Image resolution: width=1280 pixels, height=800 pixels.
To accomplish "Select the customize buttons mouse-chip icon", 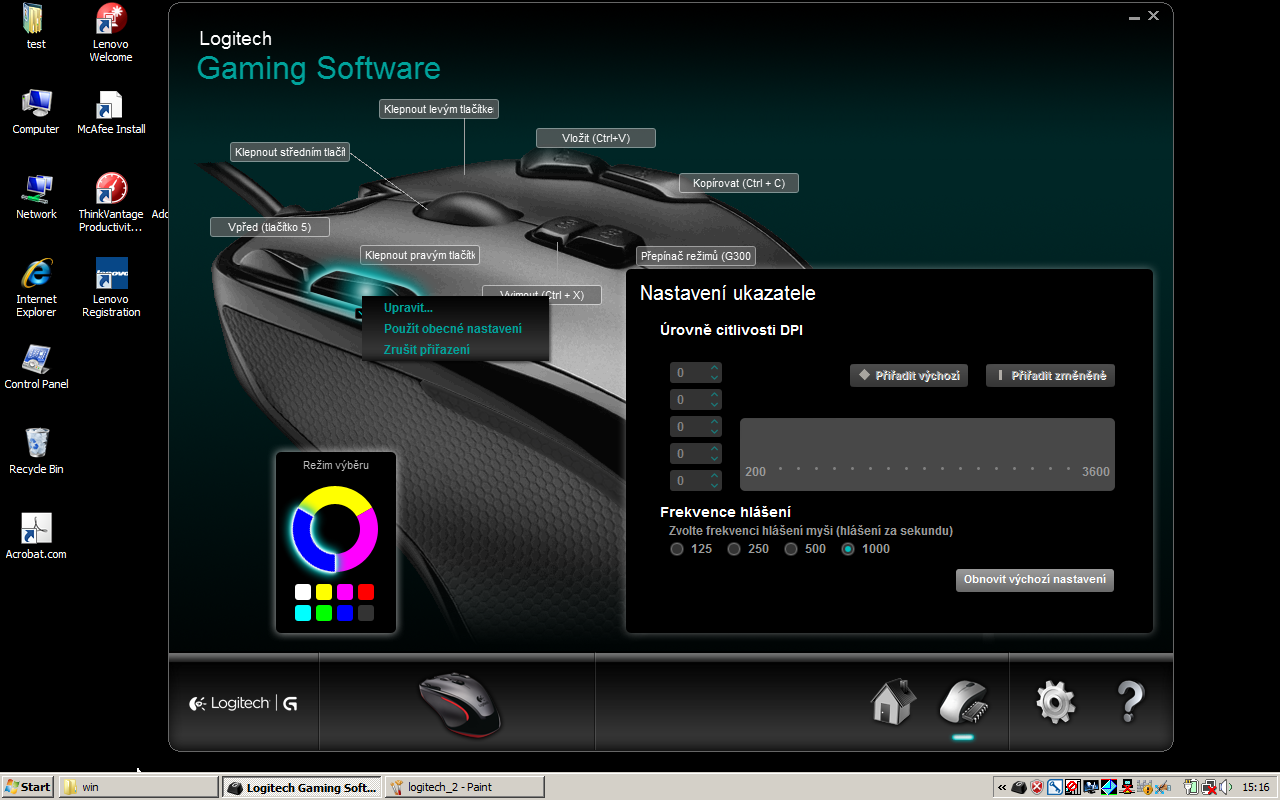I will click(963, 701).
